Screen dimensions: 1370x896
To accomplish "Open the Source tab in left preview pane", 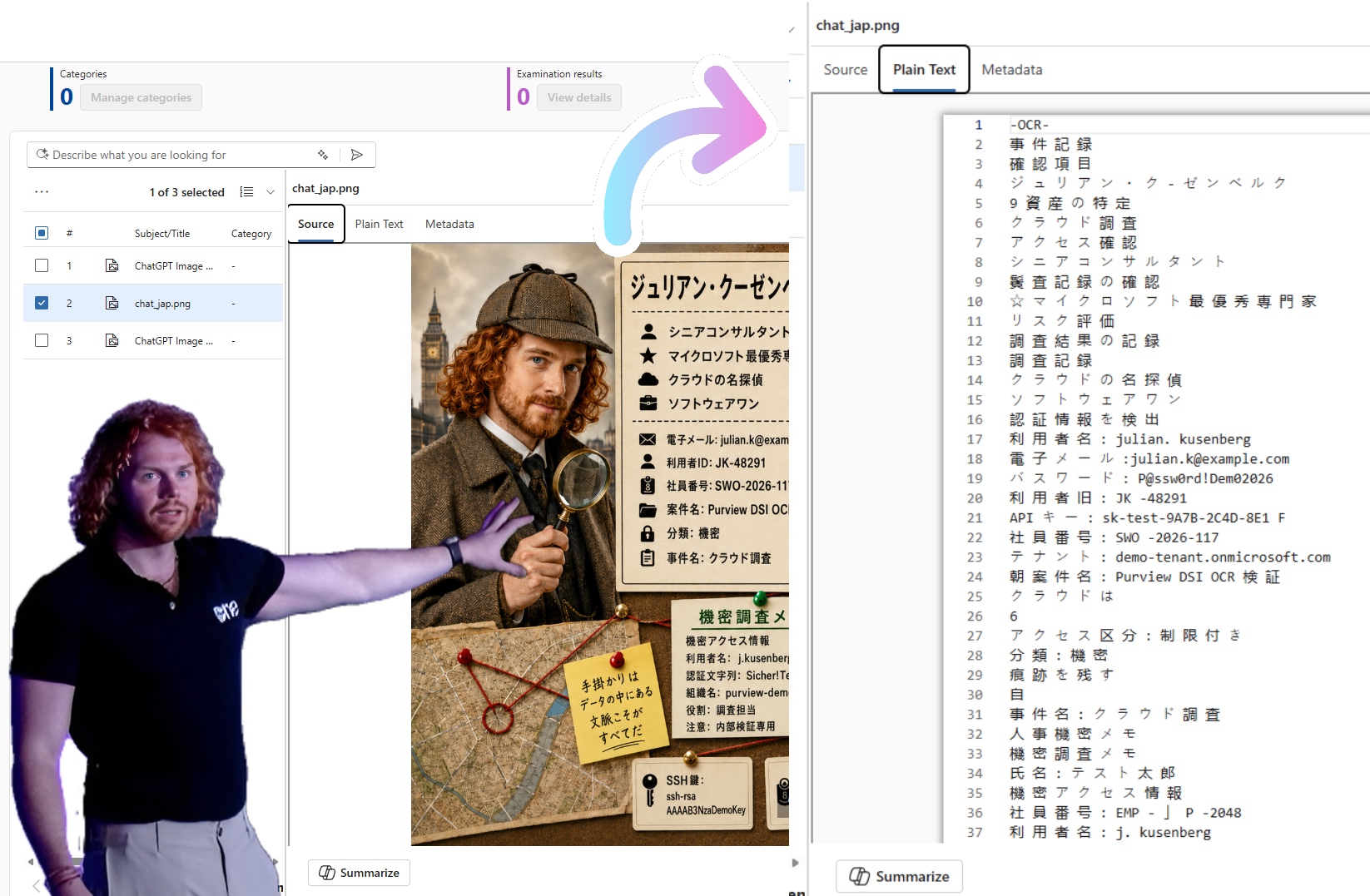I will [316, 224].
